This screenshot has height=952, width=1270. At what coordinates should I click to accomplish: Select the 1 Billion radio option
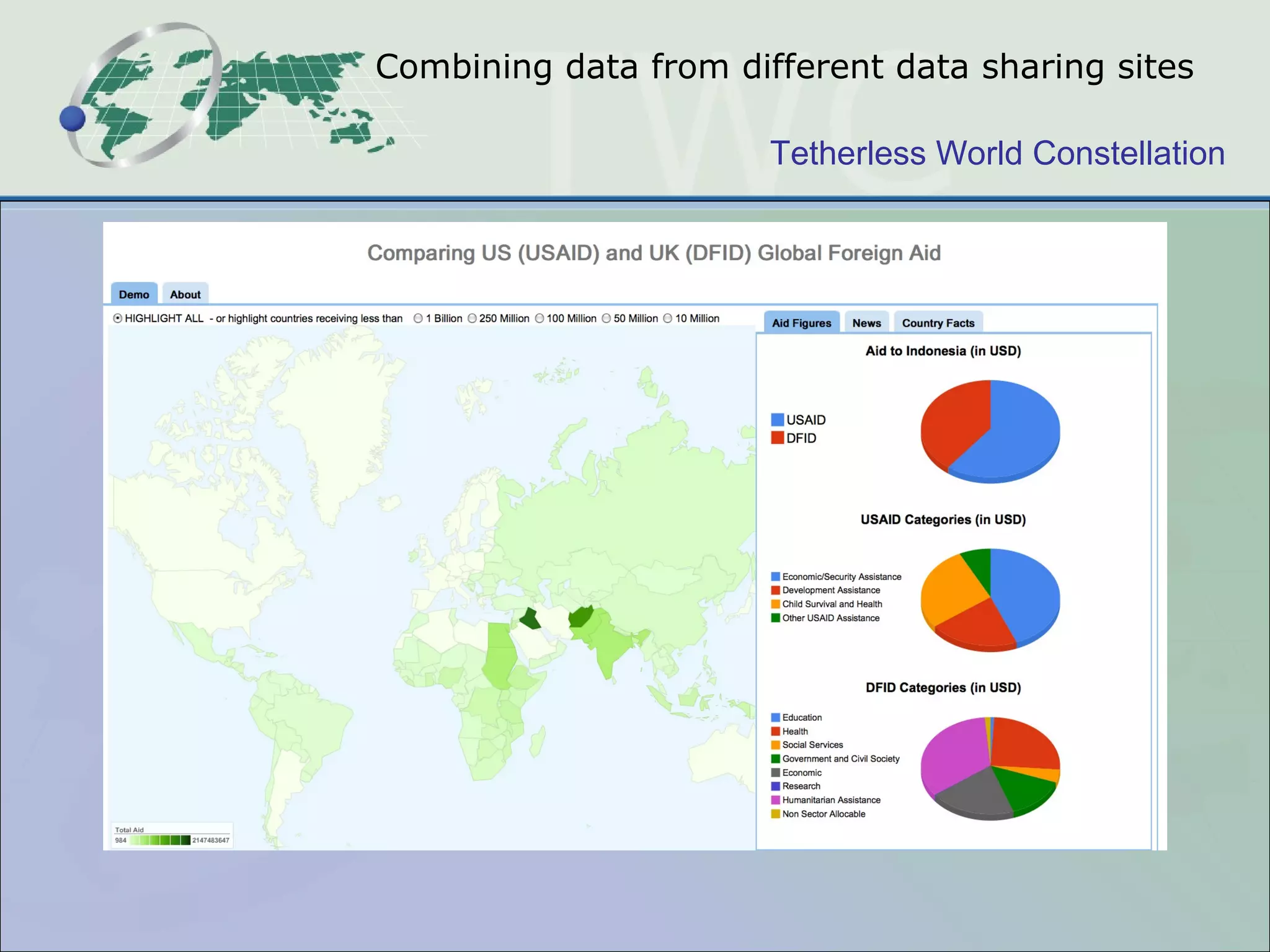coord(419,319)
